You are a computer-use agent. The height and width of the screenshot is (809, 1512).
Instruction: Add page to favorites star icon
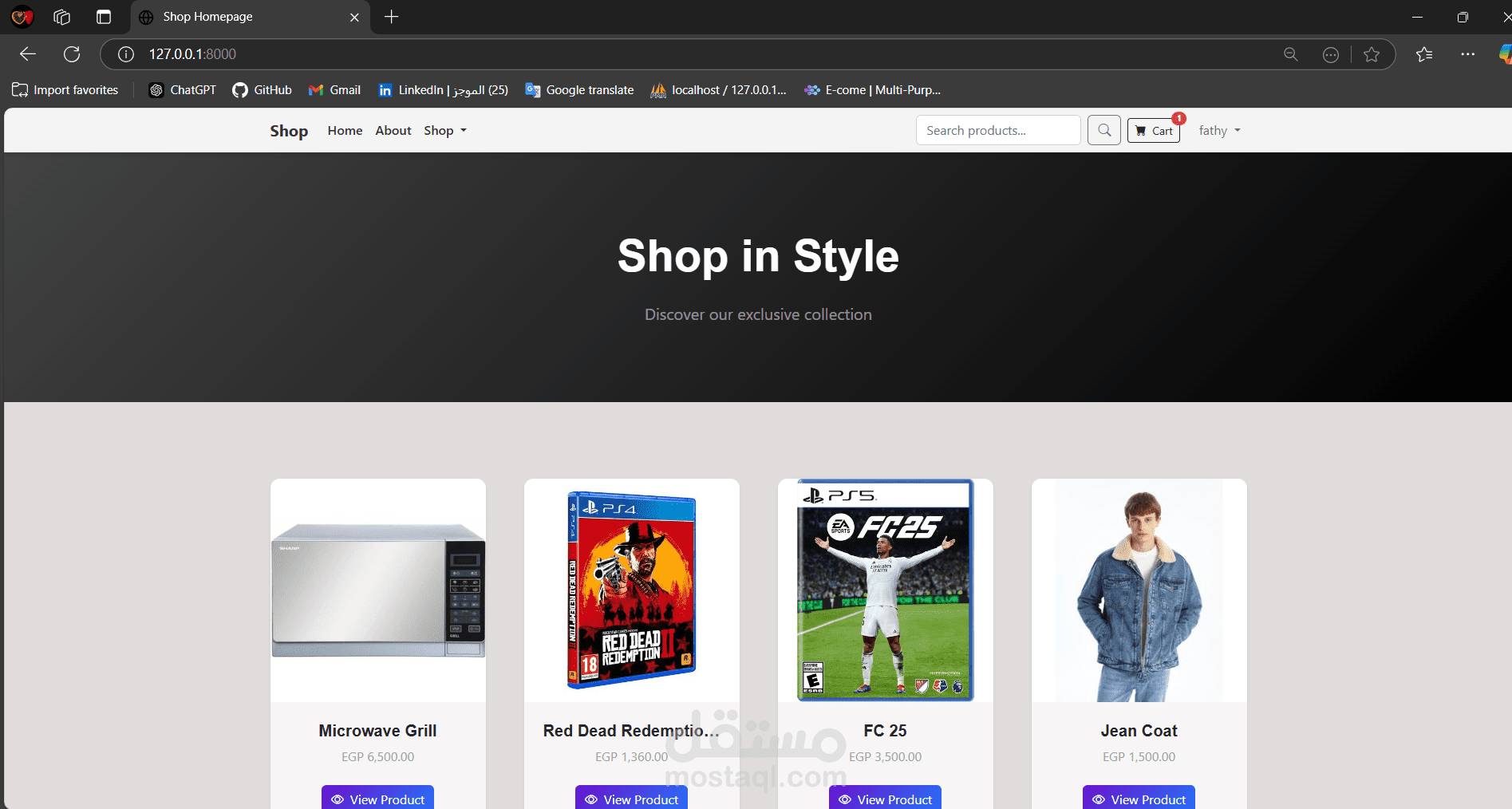[x=1372, y=54]
